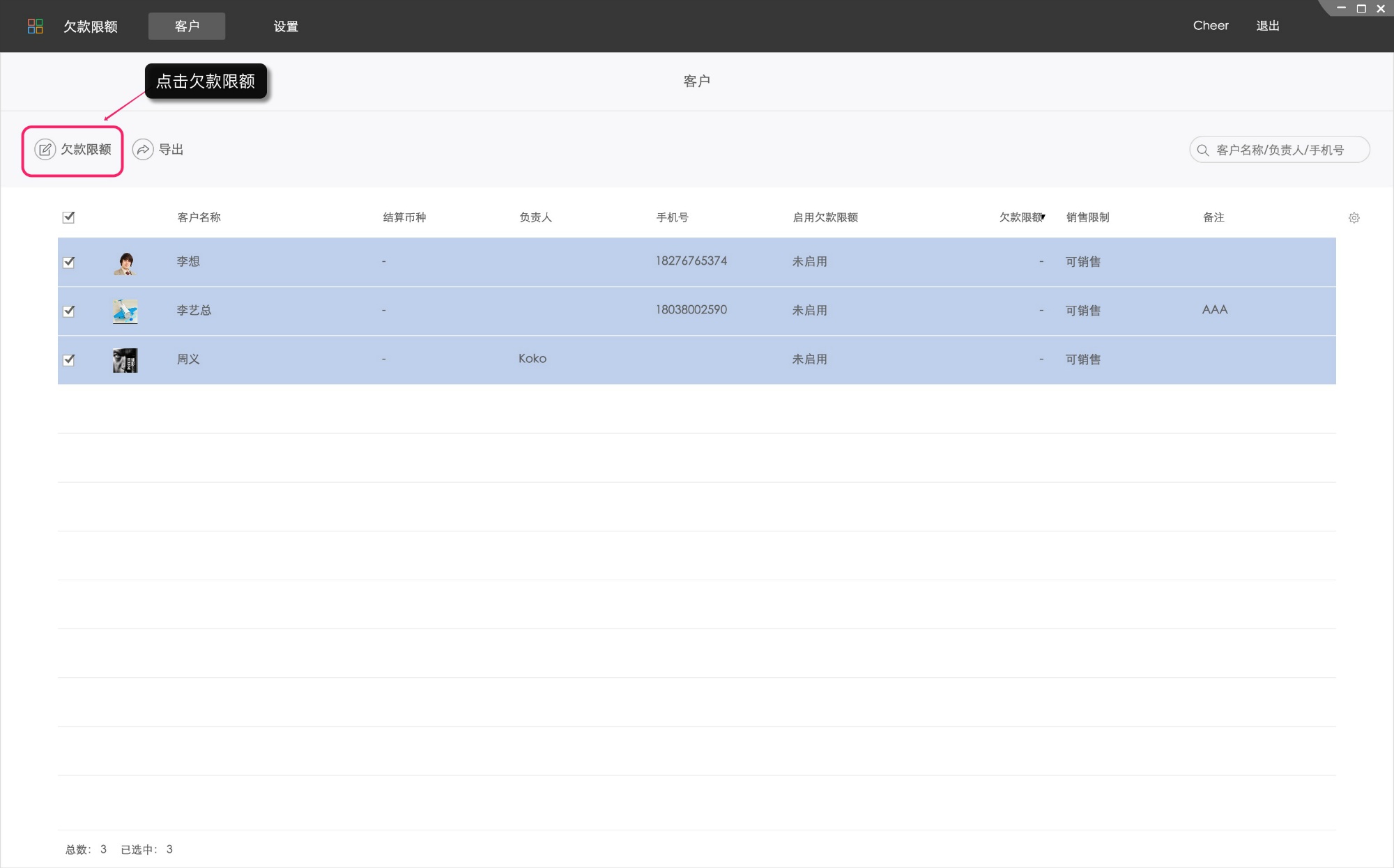Click the four-square app grid icon

pyautogui.click(x=35, y=26)
